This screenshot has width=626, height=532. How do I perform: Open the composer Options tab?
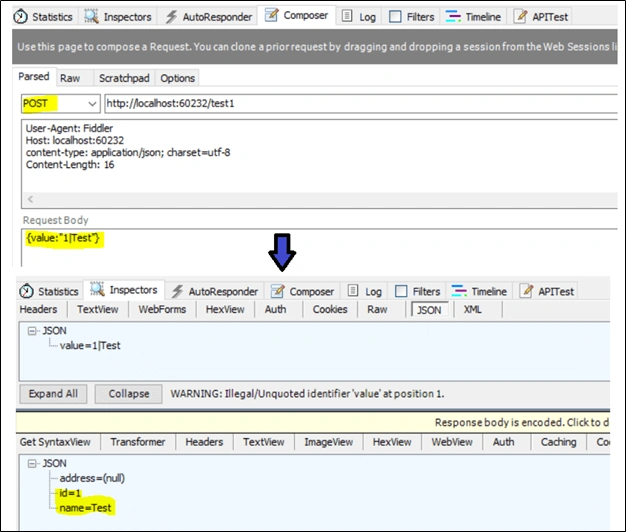point(177,78)
